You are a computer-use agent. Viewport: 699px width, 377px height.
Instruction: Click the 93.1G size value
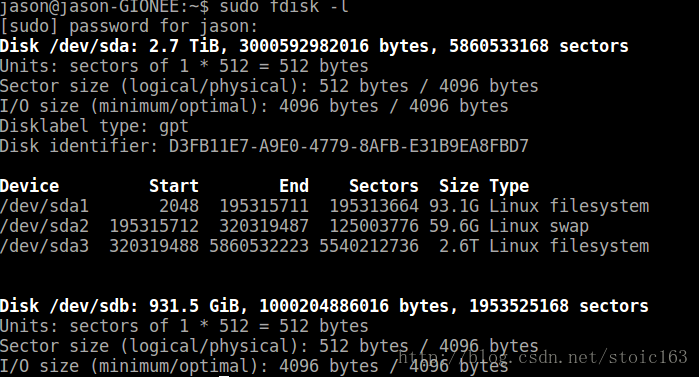[x=454, y=206]
